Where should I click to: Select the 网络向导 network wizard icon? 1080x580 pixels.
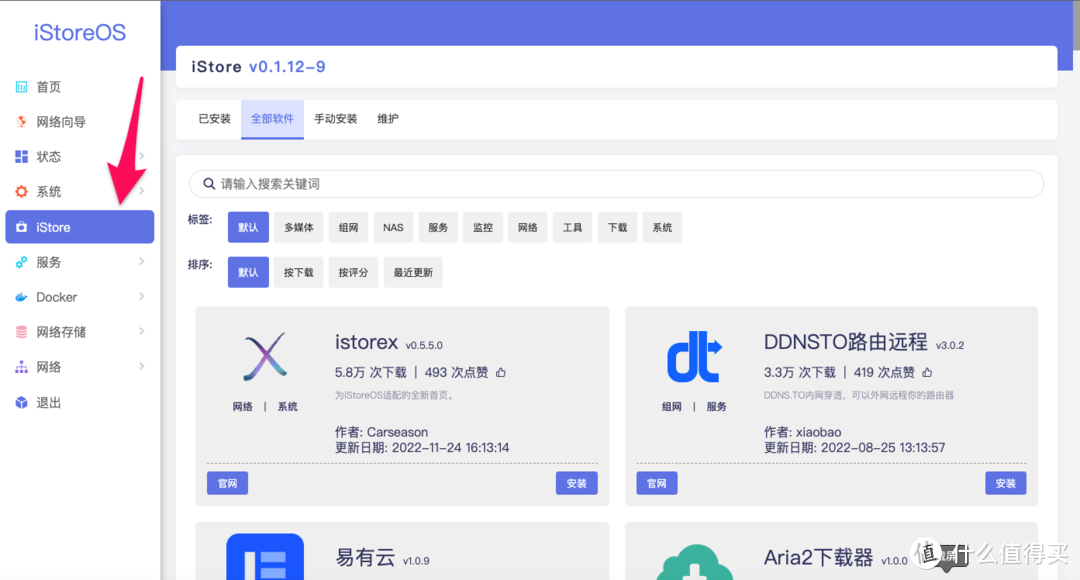click(x=23, y=121)
